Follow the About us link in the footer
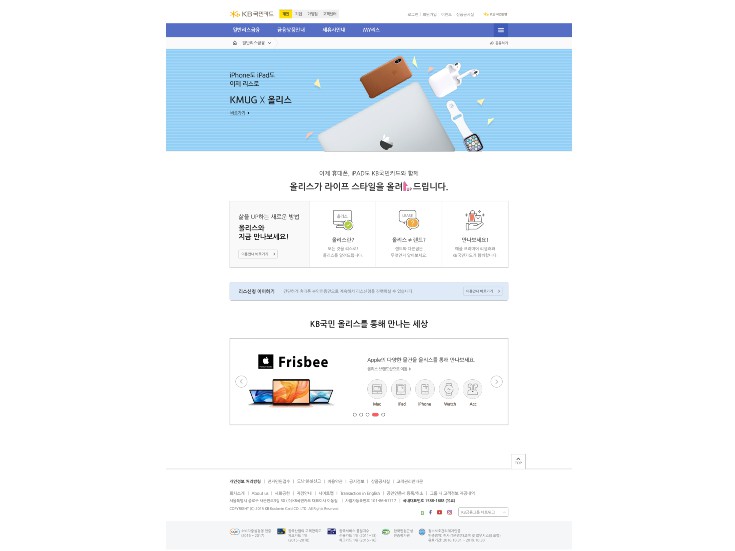The width and height of the screenshot is (735, 551). pos(260,493)
